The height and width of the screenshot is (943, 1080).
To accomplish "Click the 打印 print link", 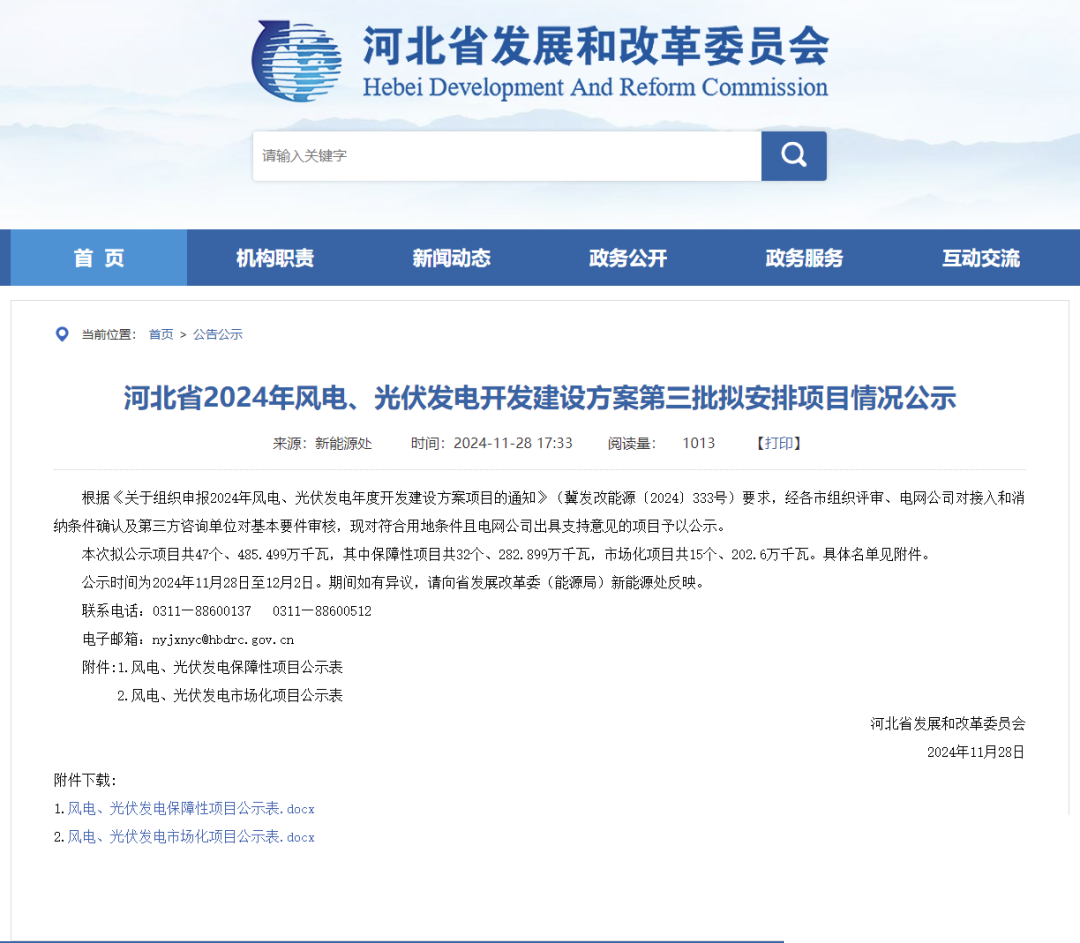I will tap(778, 443).
